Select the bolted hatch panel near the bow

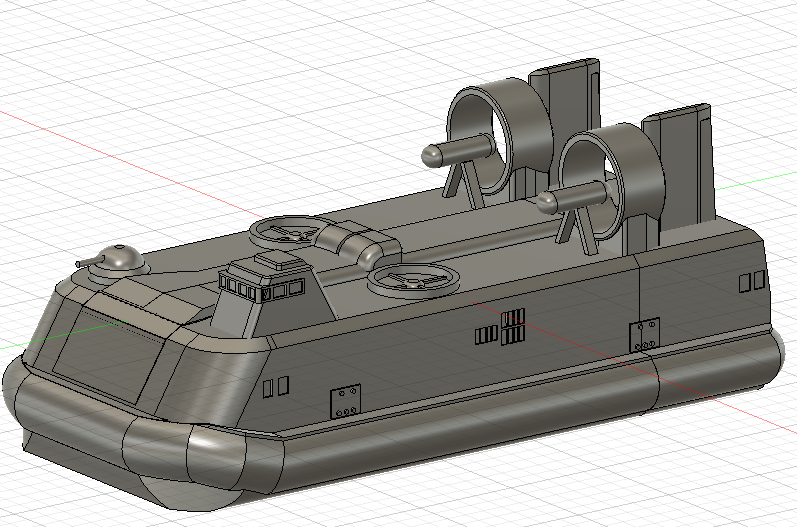346,401
